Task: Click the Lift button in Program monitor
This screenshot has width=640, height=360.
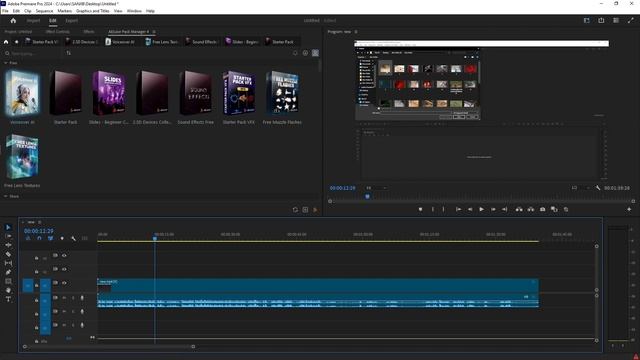Action: [519, 209]
